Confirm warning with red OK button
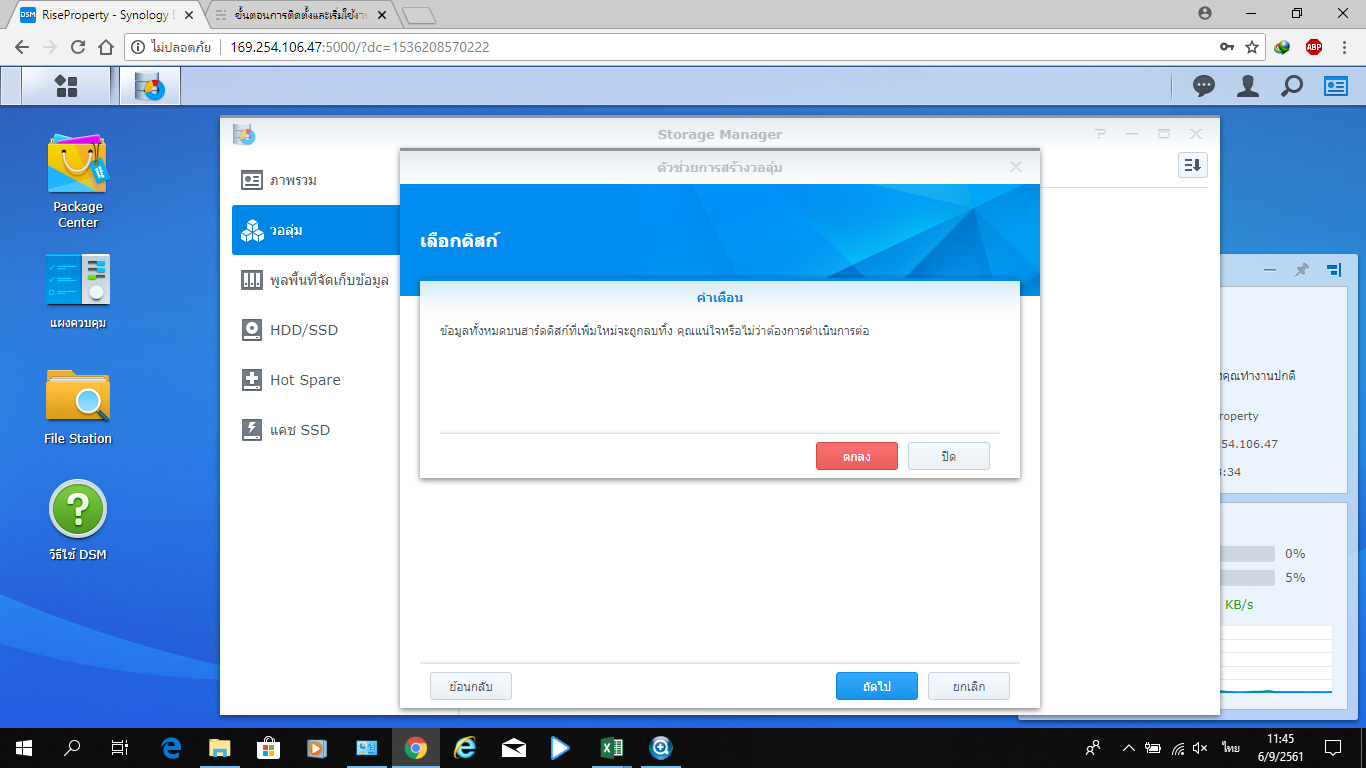This screenshot has height=768, width=1366. click(856, 456)
